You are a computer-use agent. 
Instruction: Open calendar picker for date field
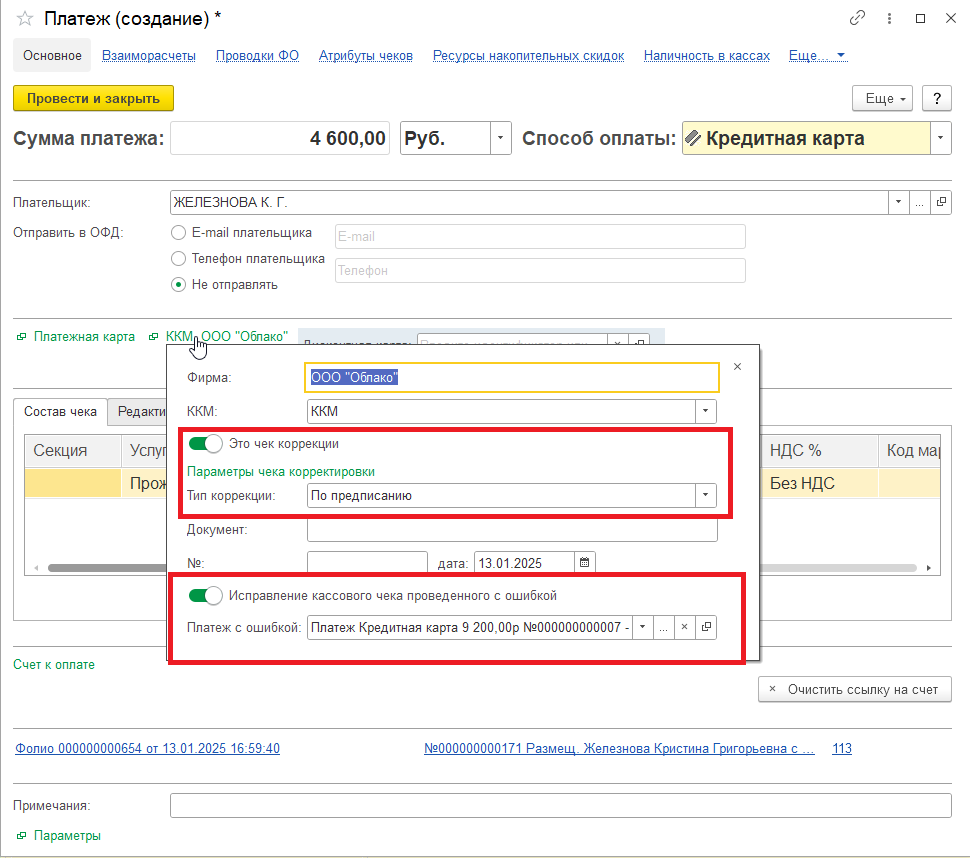(585, 563)
